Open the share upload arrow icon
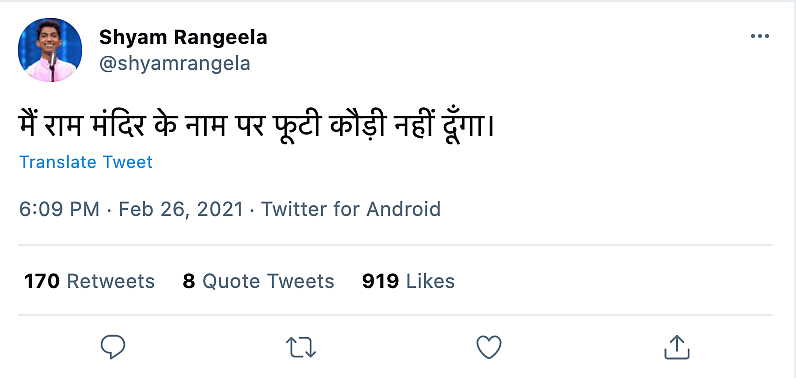This screenshot has height=378, width=796. [x=677, y=347]
